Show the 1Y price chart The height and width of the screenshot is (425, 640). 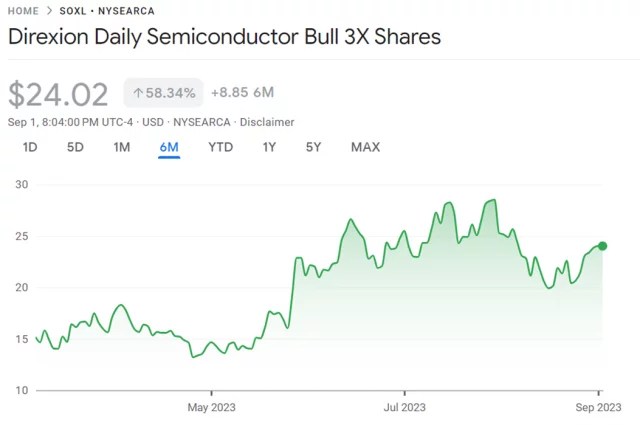coord(269,147)
